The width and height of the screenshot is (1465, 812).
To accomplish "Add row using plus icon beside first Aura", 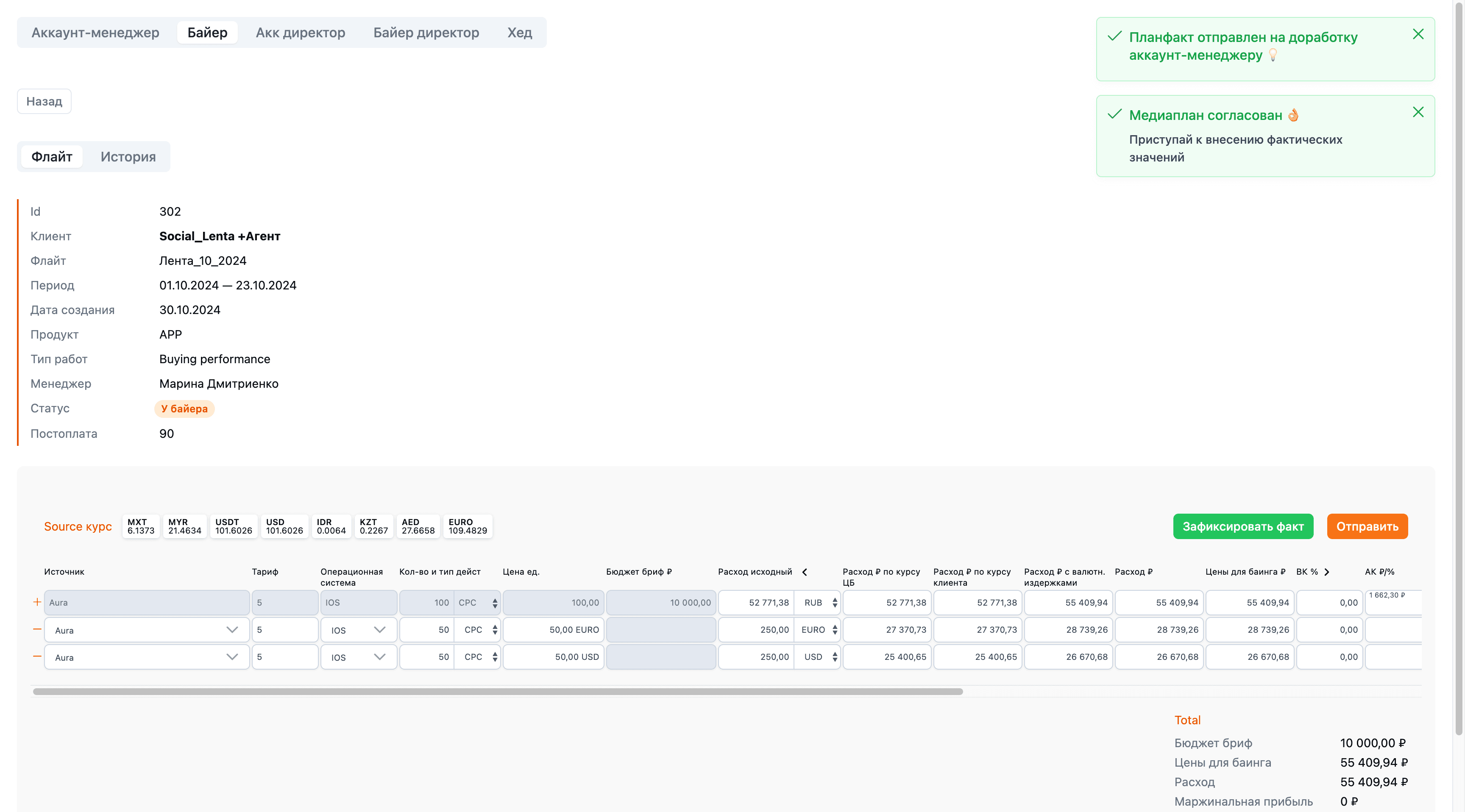I will coord(37,602).
